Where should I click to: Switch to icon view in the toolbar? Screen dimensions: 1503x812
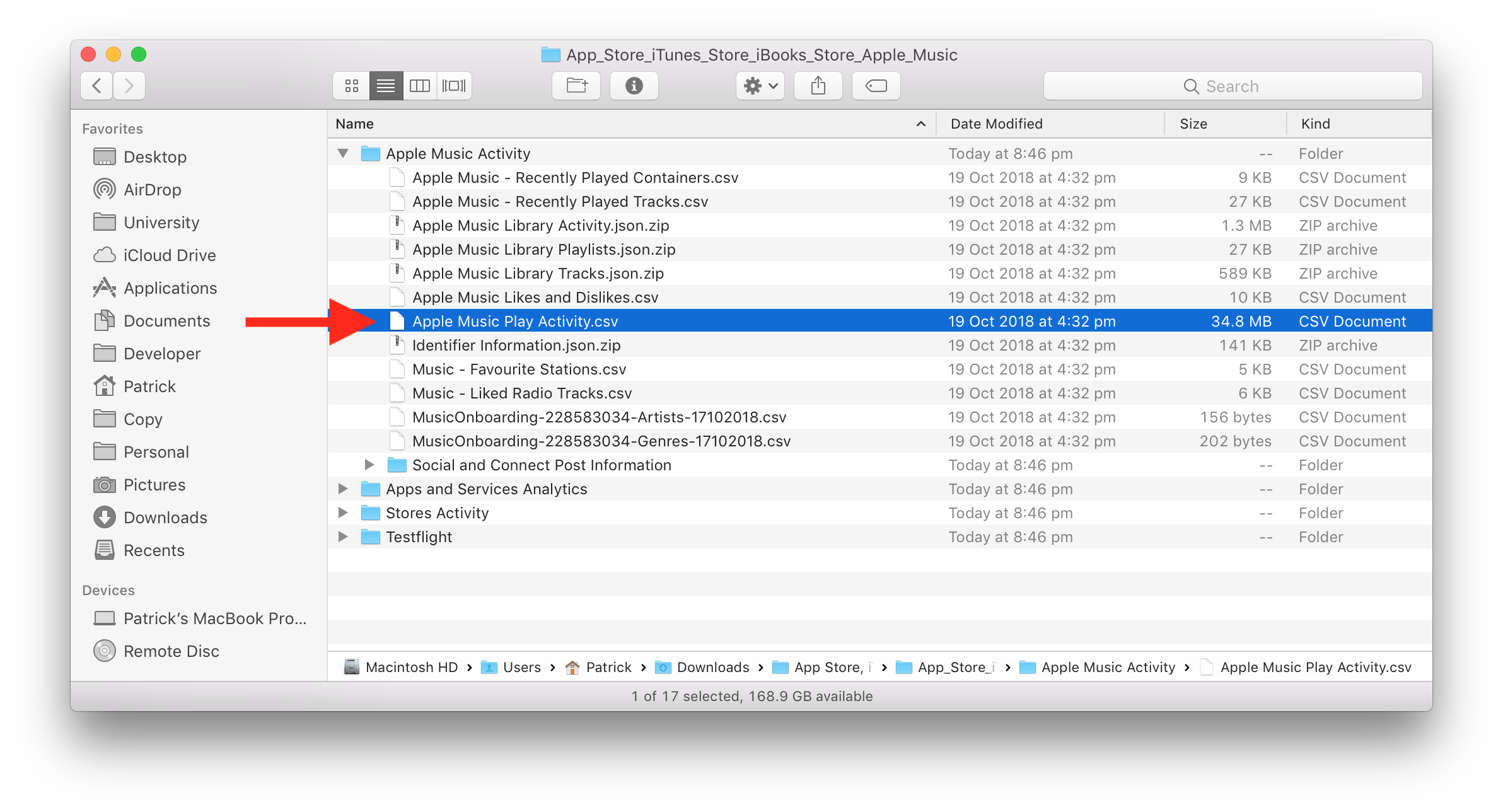tap(351, 86)
